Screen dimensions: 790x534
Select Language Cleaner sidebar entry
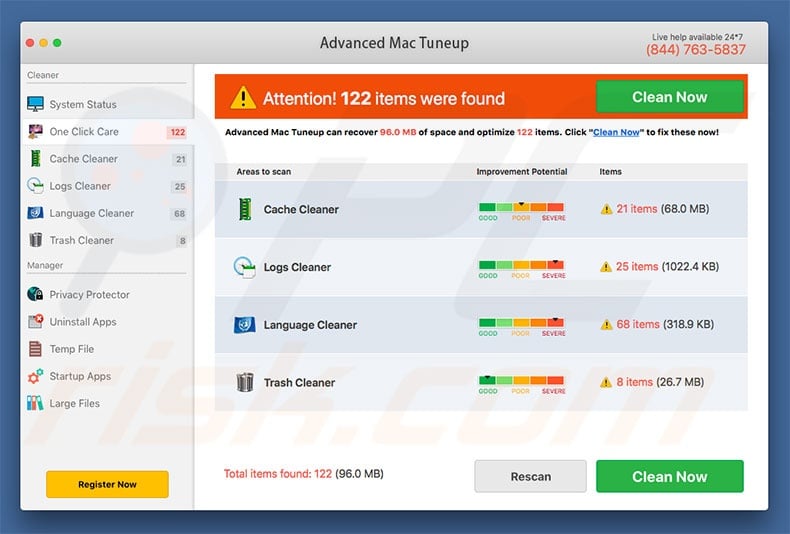coord(108,213)
